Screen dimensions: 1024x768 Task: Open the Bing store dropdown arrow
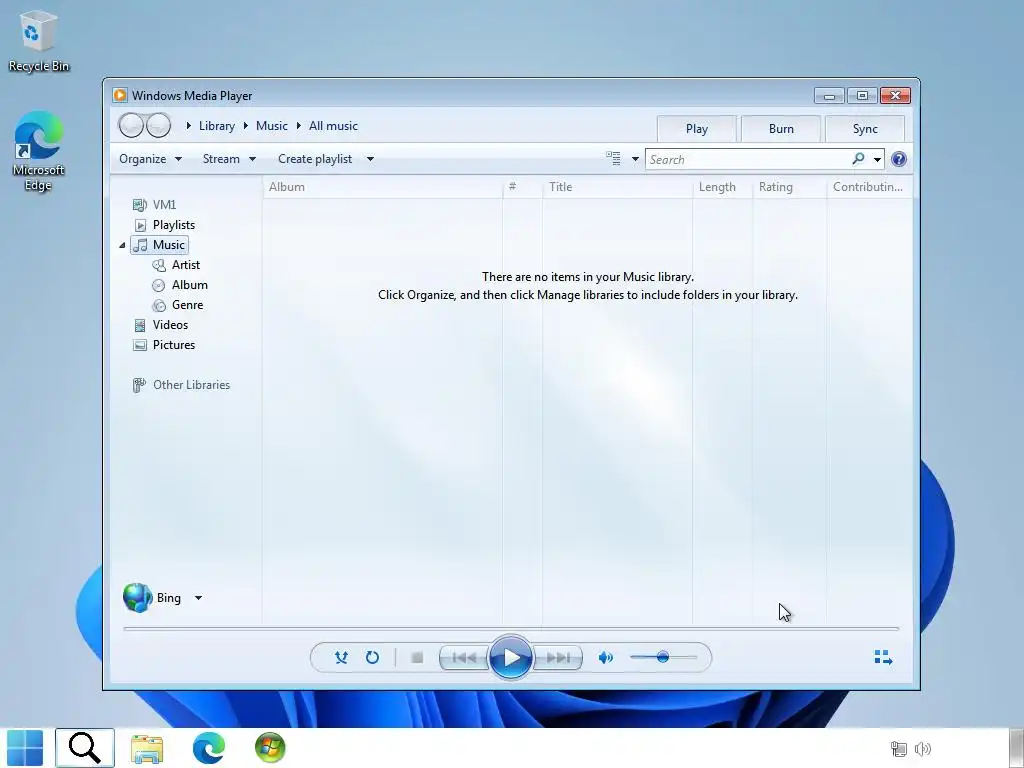pos(198,598)
